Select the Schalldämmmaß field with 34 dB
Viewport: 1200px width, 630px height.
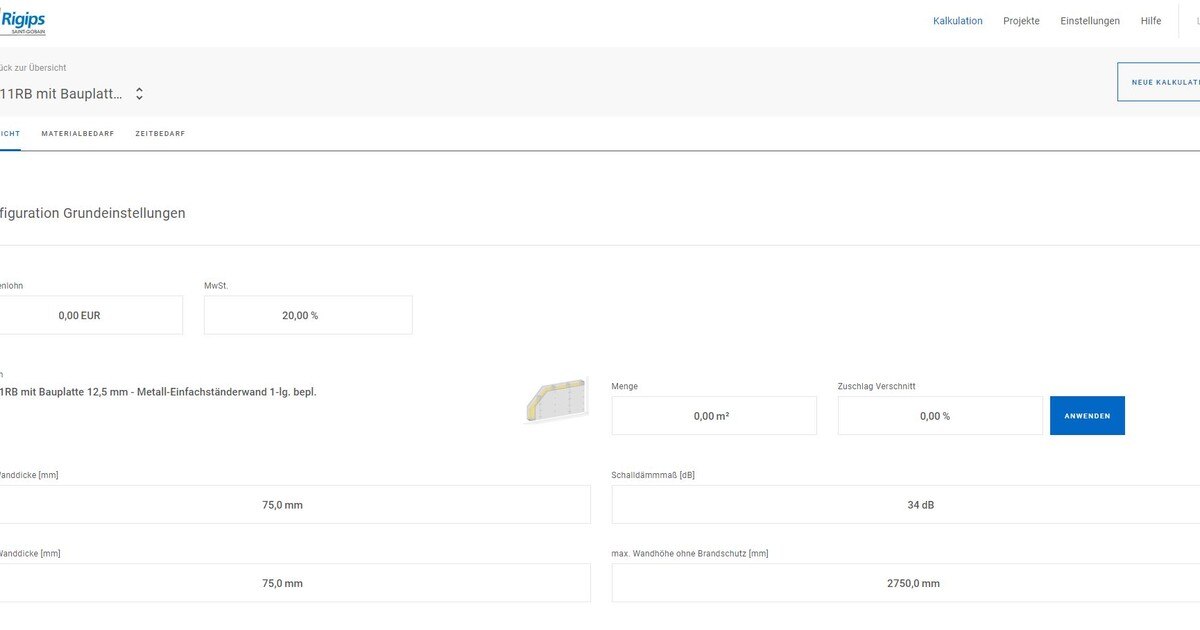click(x=905, y=505)
